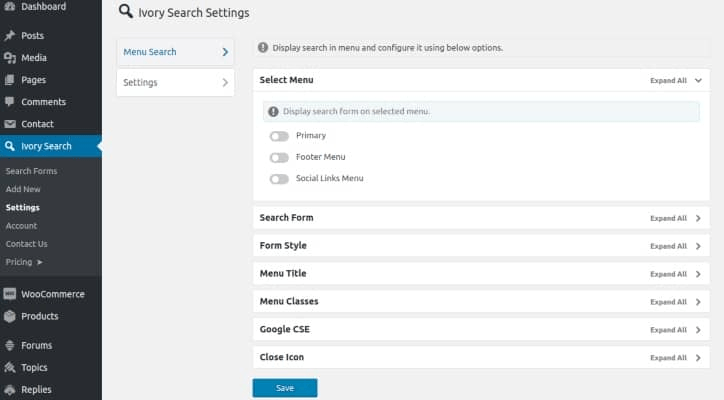This screenshot has width=724, height=400.
Task: Click the Dashboard gauge icon
Action: coord(9,6)
